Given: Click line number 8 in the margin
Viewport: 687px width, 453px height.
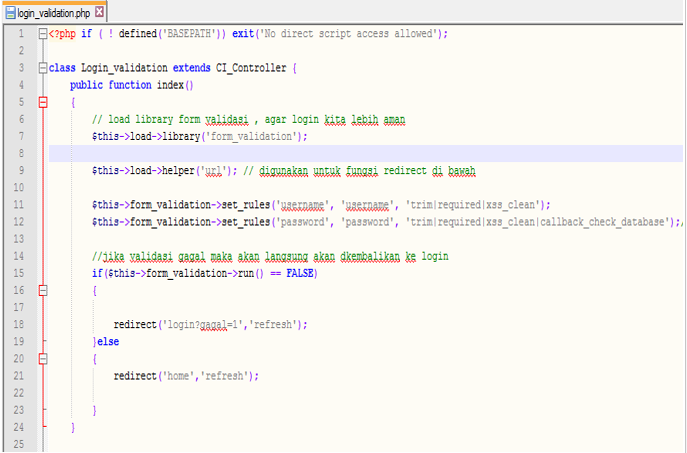Looking at the screenshot, I should click(21, 153).
